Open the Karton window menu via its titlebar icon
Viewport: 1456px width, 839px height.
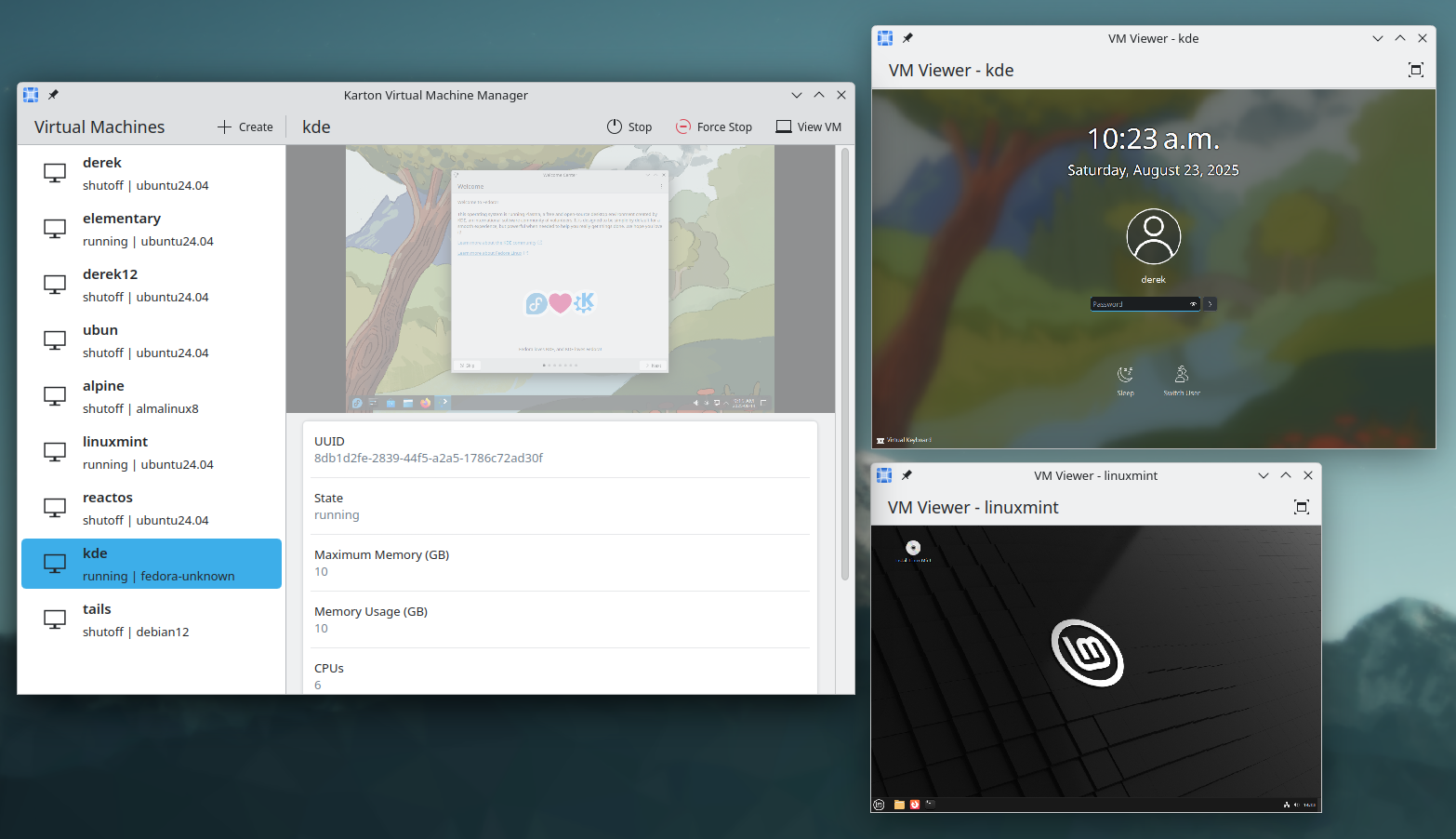(30, 94)
